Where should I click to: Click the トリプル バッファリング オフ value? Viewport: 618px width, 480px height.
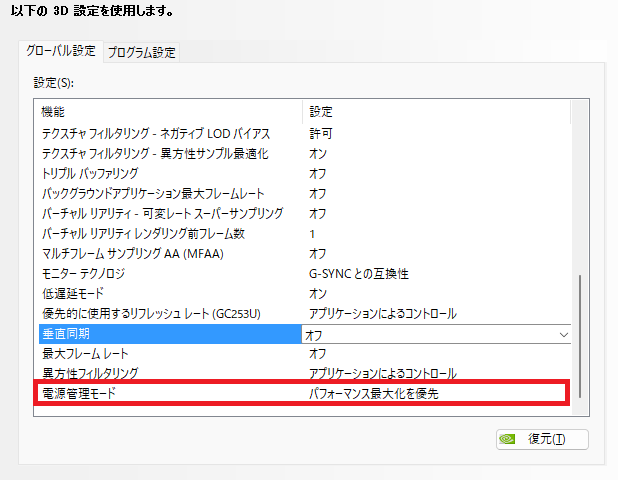pos(318,173)
